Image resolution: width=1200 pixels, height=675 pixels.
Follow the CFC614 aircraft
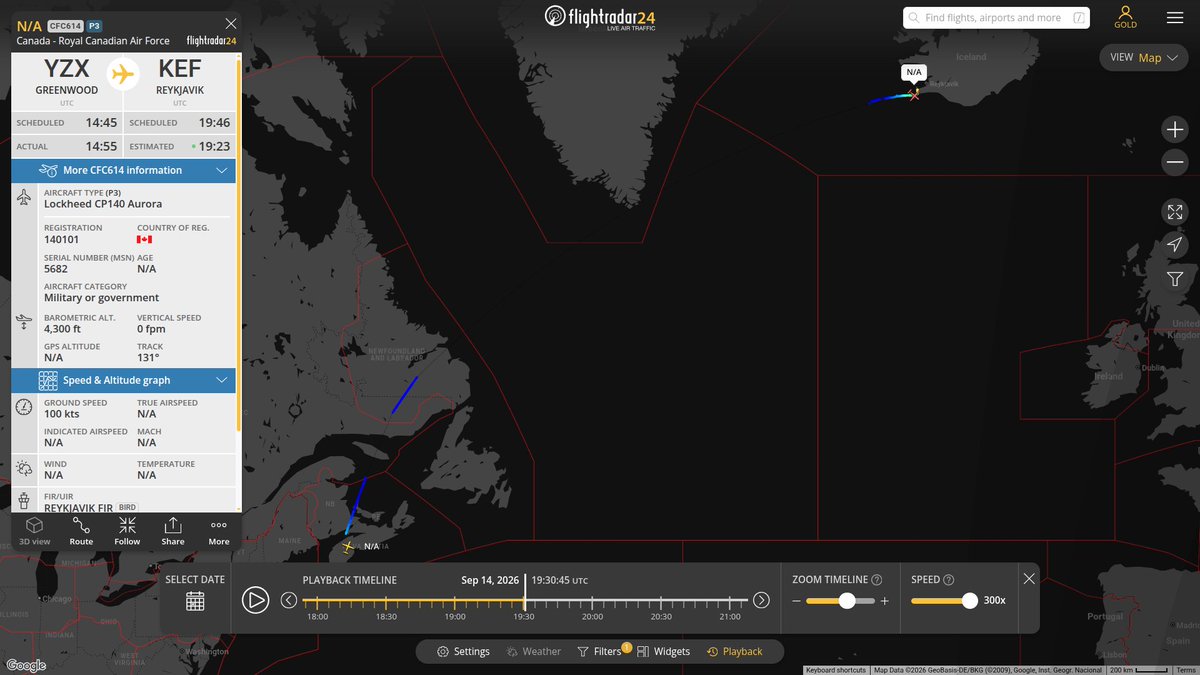tap(127, 530)
